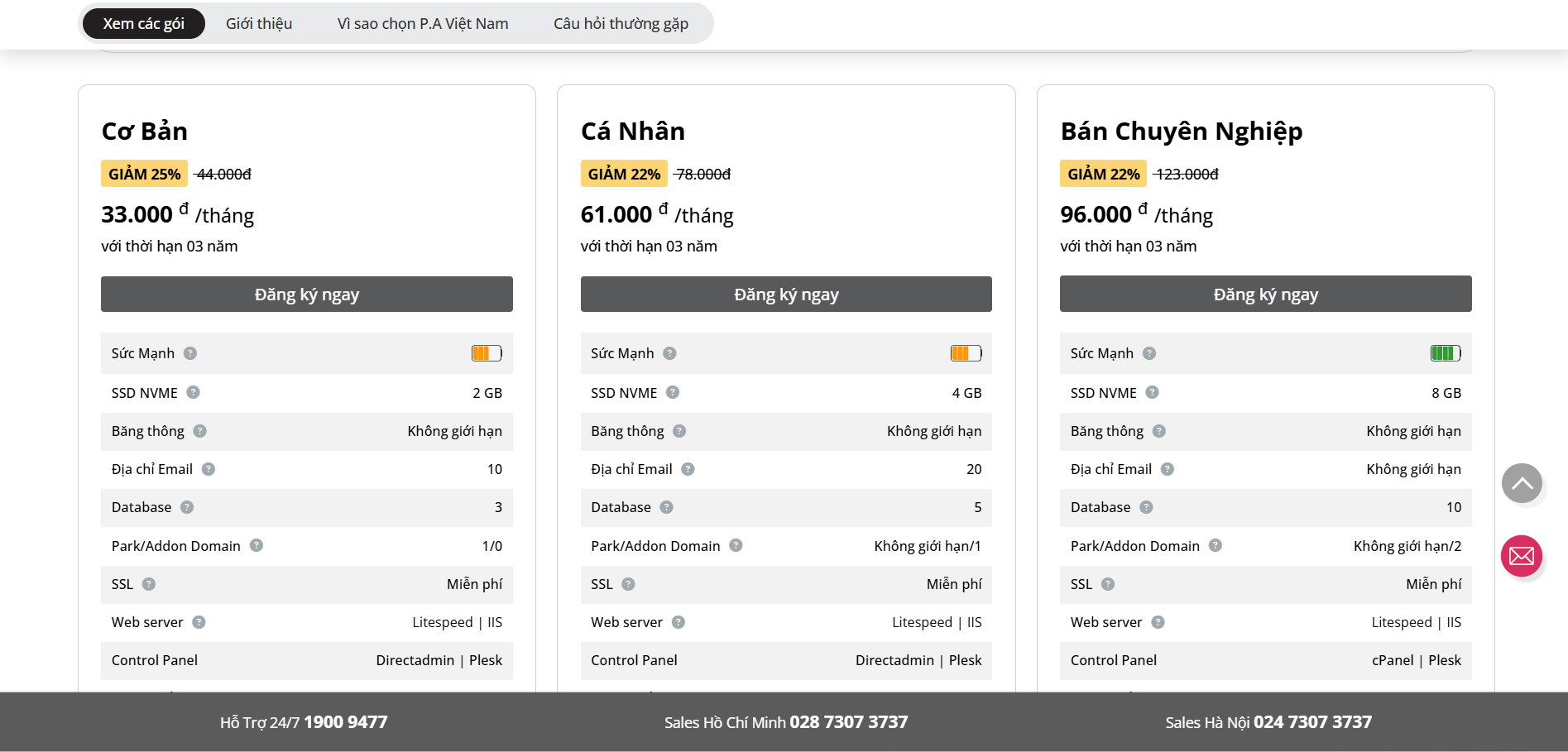1568x752 pixels.
Task: Click the orange power battery indicator in Cơ Bản
Action: [x=487, y=353]
